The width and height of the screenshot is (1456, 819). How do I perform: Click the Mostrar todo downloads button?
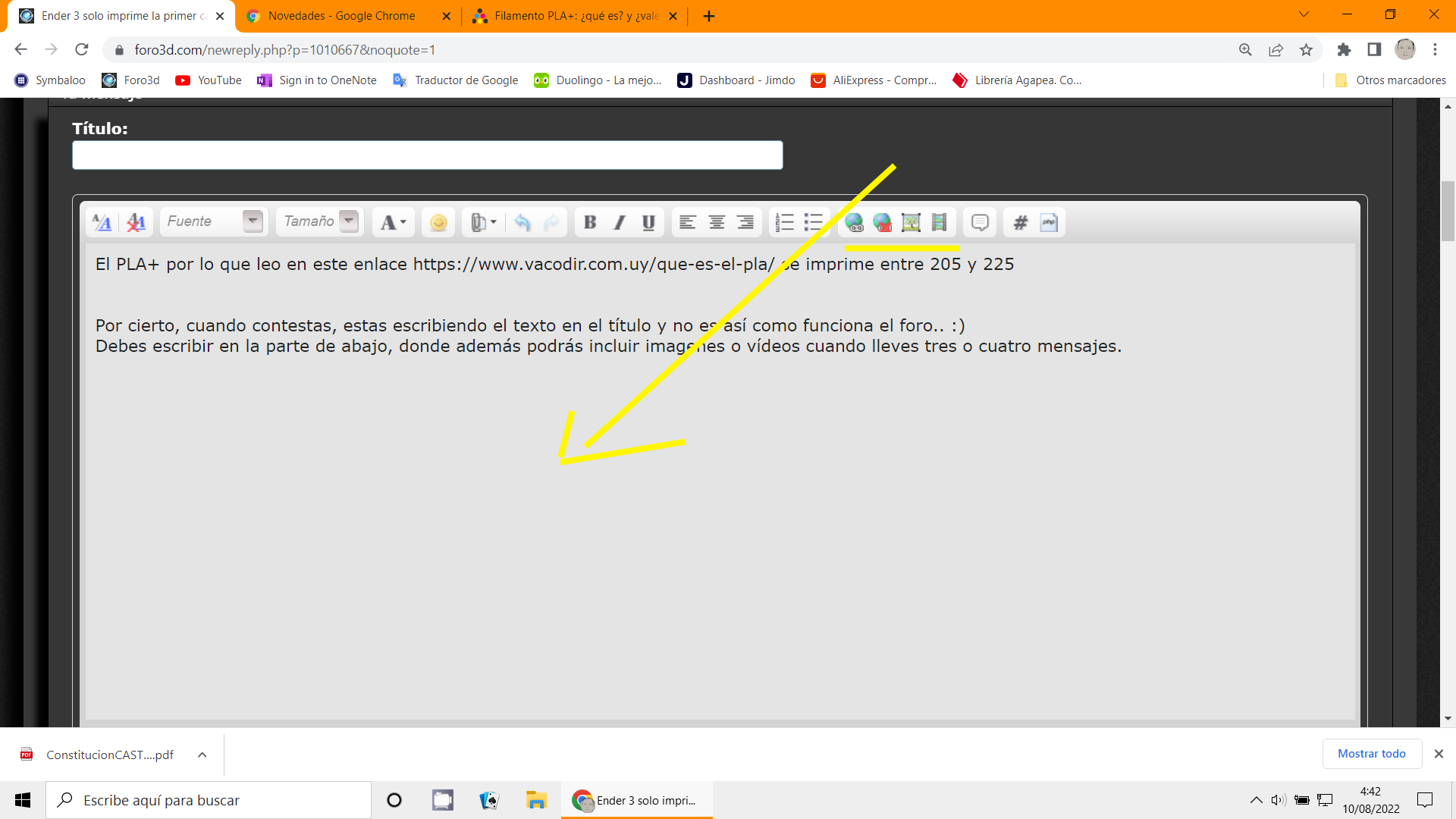coord(1371,754)
